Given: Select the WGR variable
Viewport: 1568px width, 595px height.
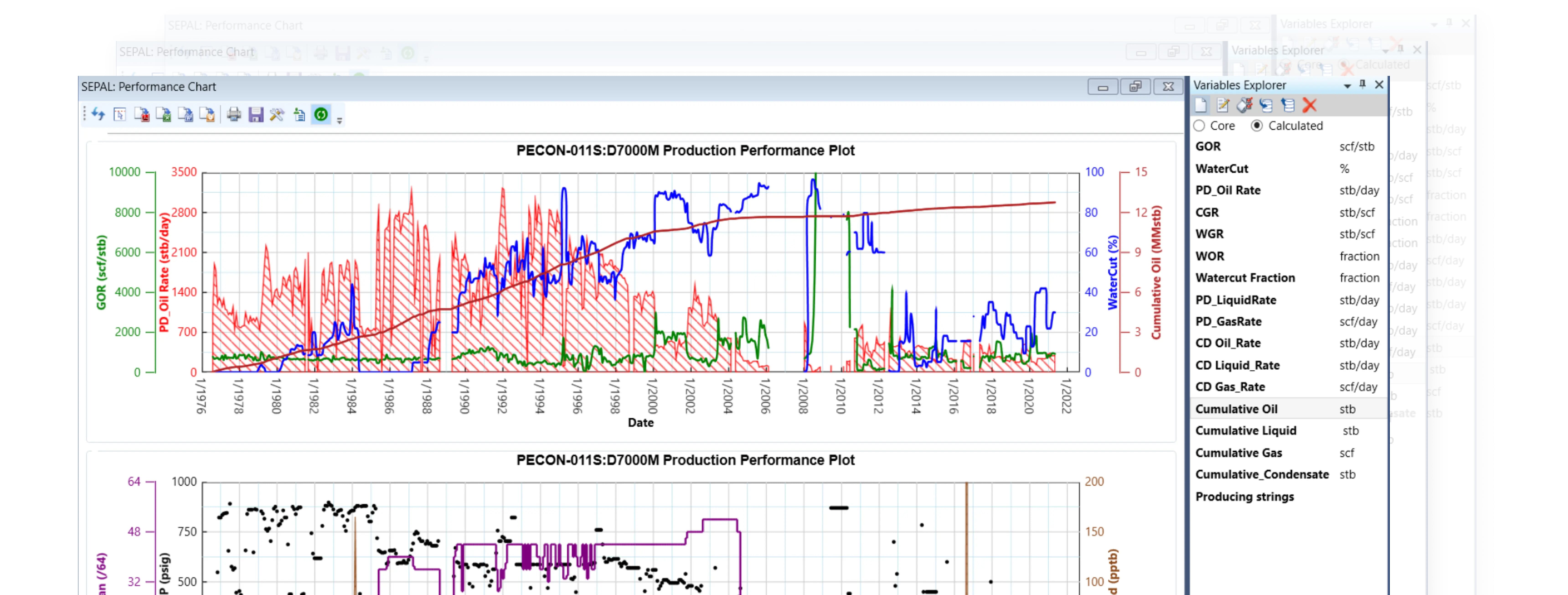Looking at the screenshot, I should 1289,234.
